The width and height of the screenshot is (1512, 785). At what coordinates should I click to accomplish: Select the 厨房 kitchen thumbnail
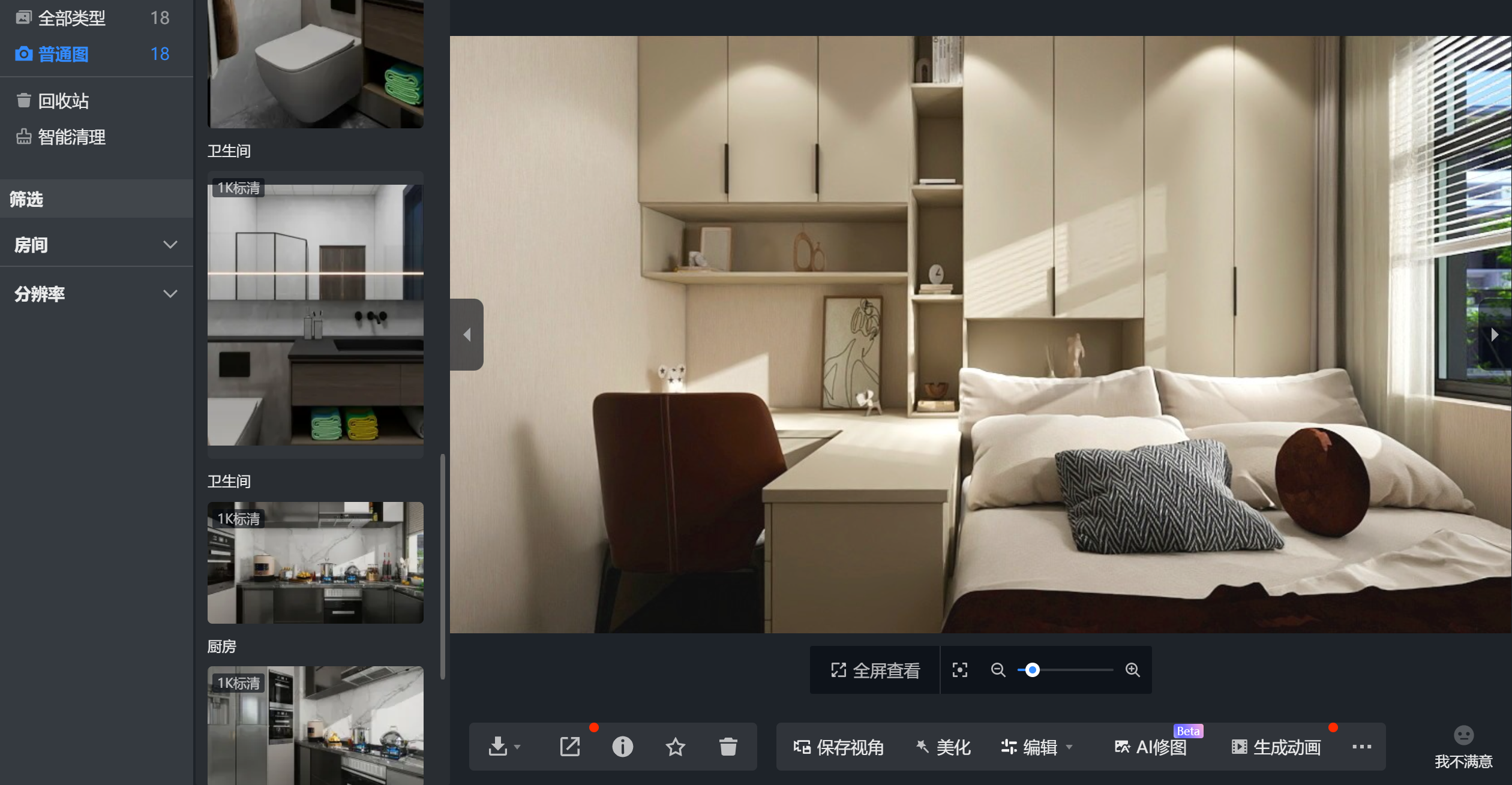315,563
